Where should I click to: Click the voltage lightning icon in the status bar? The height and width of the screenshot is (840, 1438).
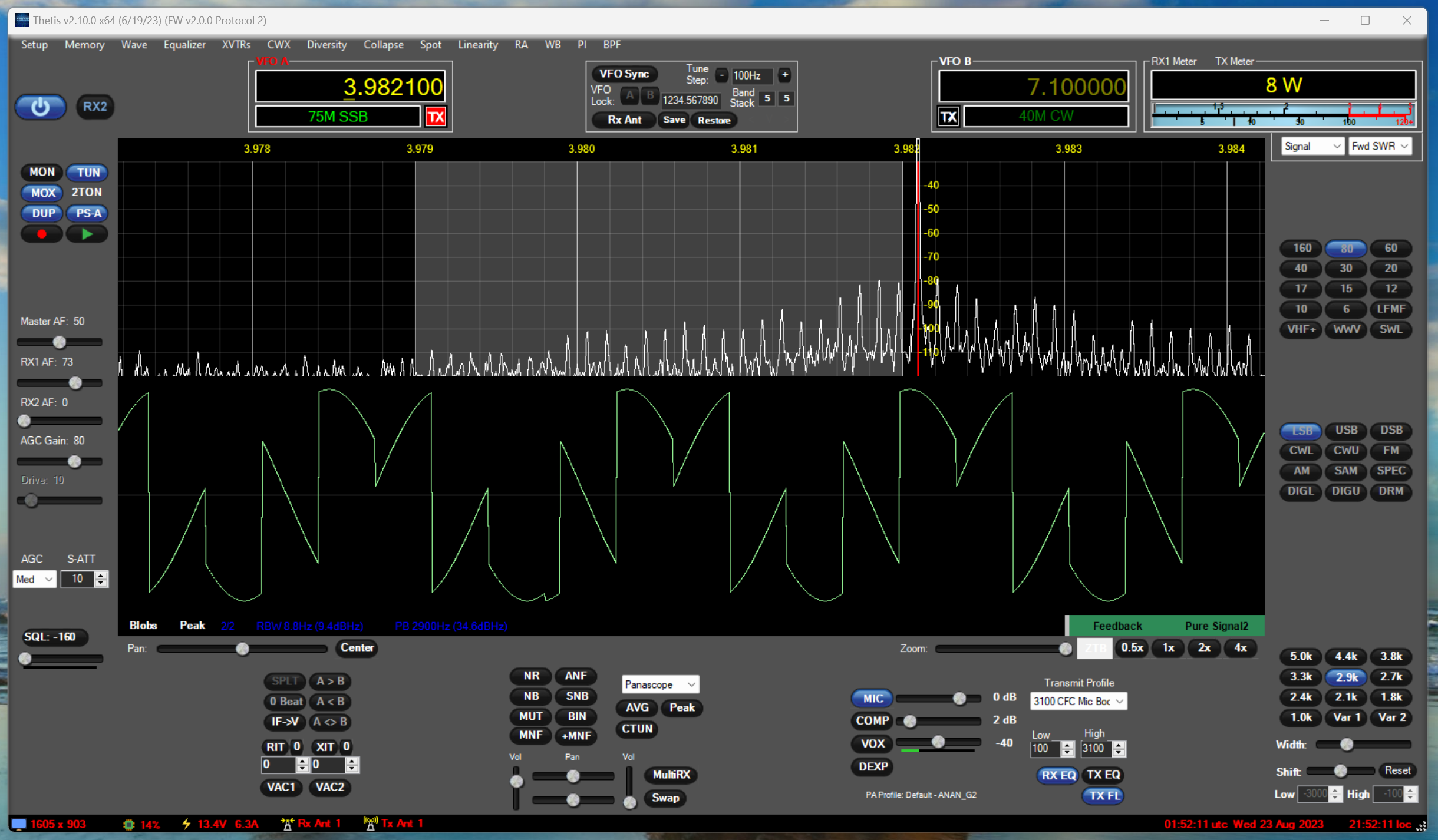tap(186, 824)
